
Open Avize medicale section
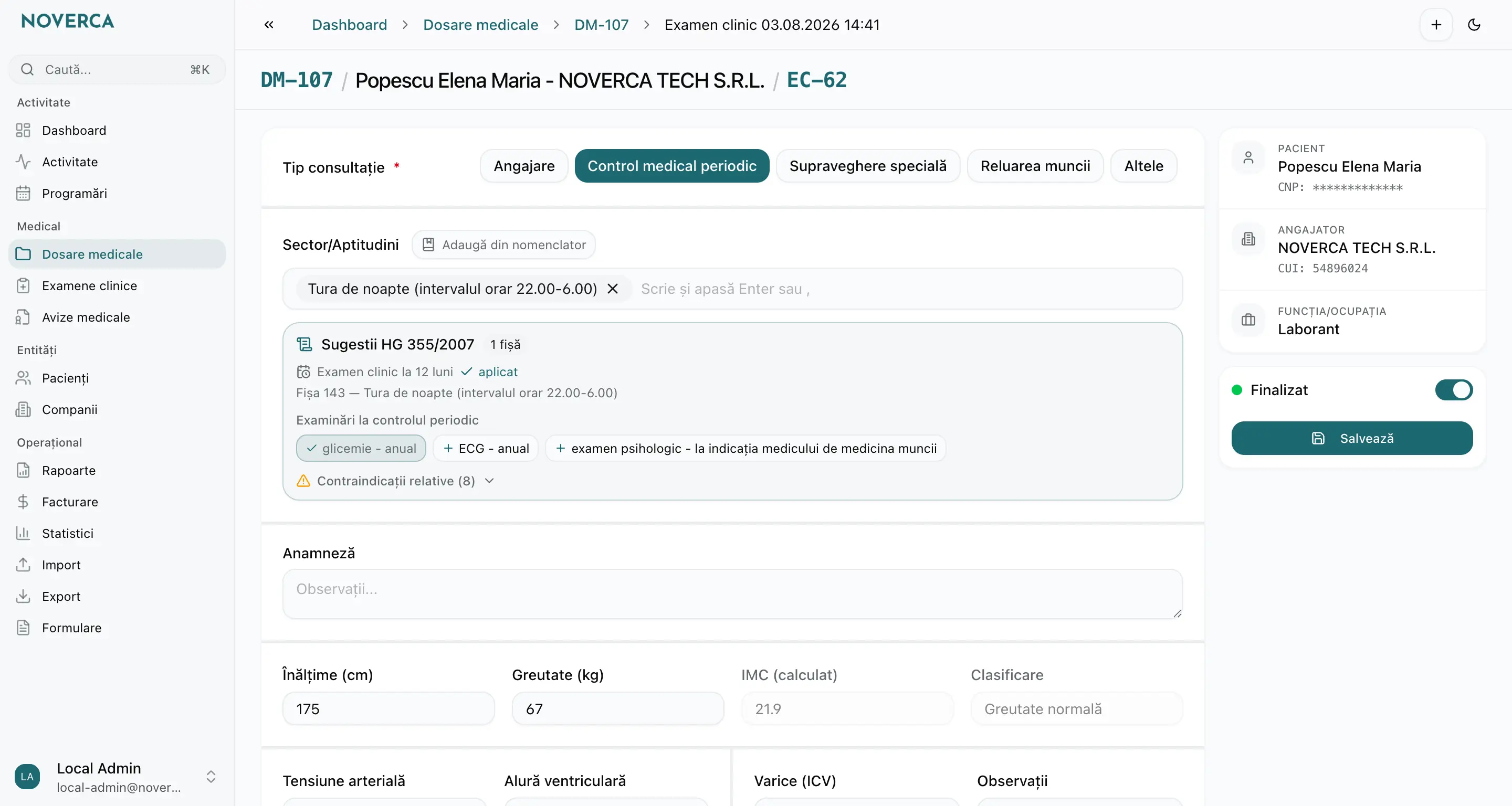point(117,317)
